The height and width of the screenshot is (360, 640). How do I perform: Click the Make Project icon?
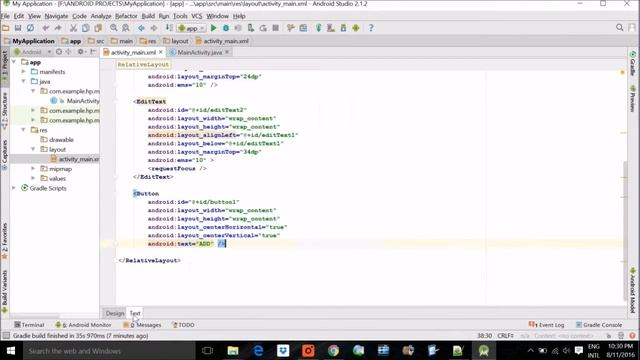click(x=169, y=28)
